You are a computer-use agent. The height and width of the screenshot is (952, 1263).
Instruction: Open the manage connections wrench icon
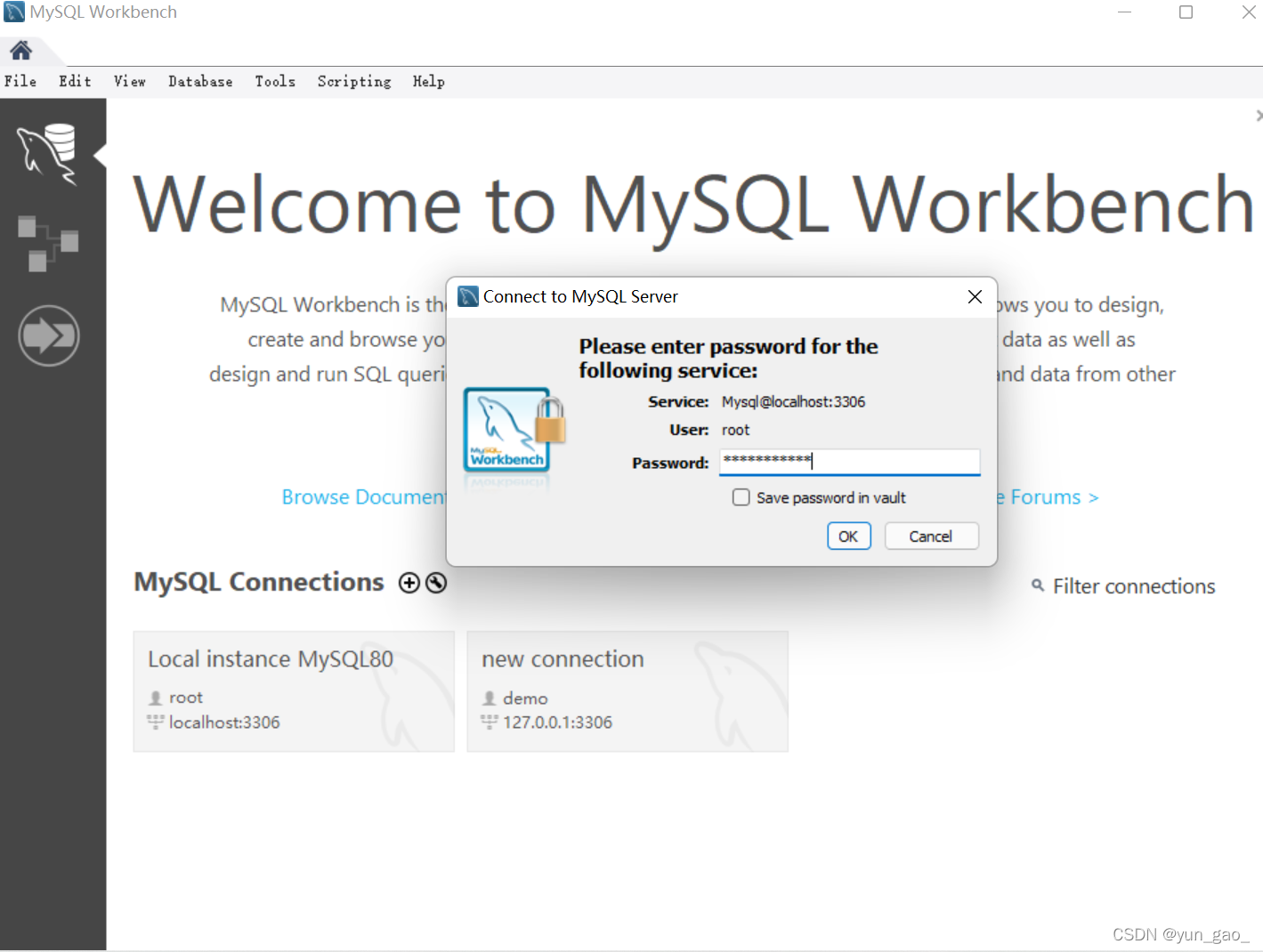(436, 583)
